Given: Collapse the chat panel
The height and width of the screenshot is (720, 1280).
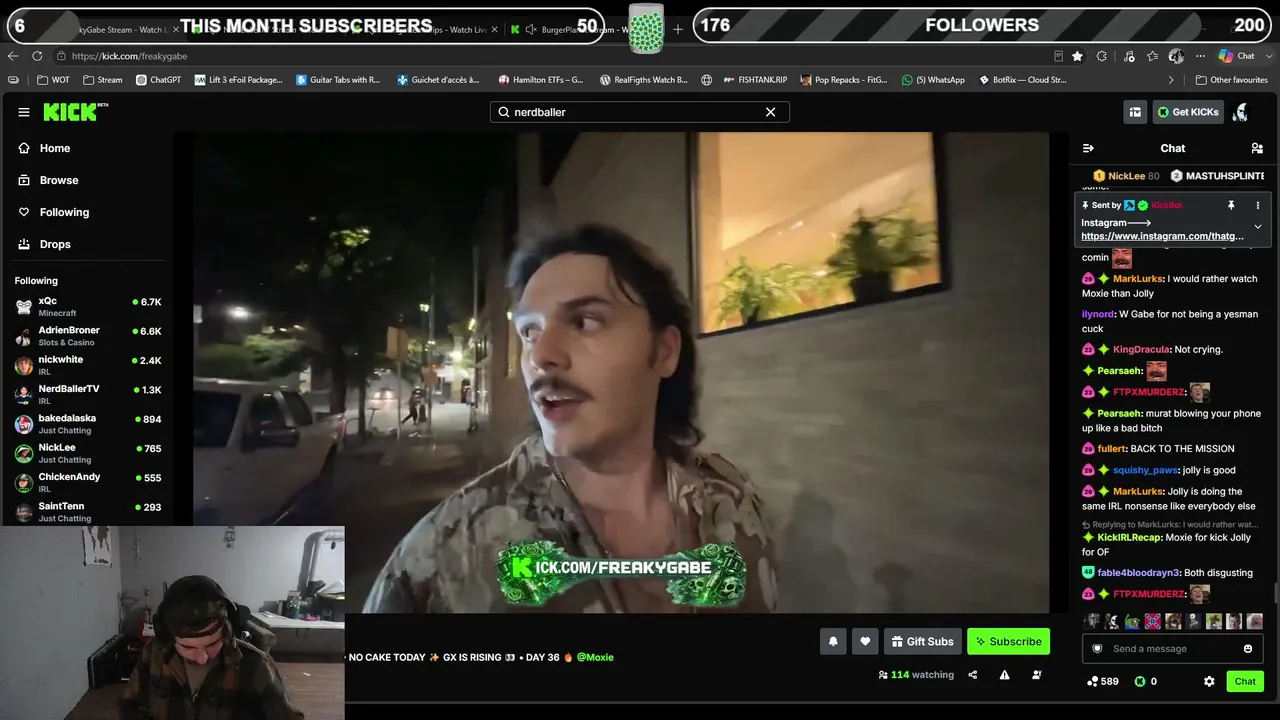Looking at the screenshot, I should [x=1088, y=148].
